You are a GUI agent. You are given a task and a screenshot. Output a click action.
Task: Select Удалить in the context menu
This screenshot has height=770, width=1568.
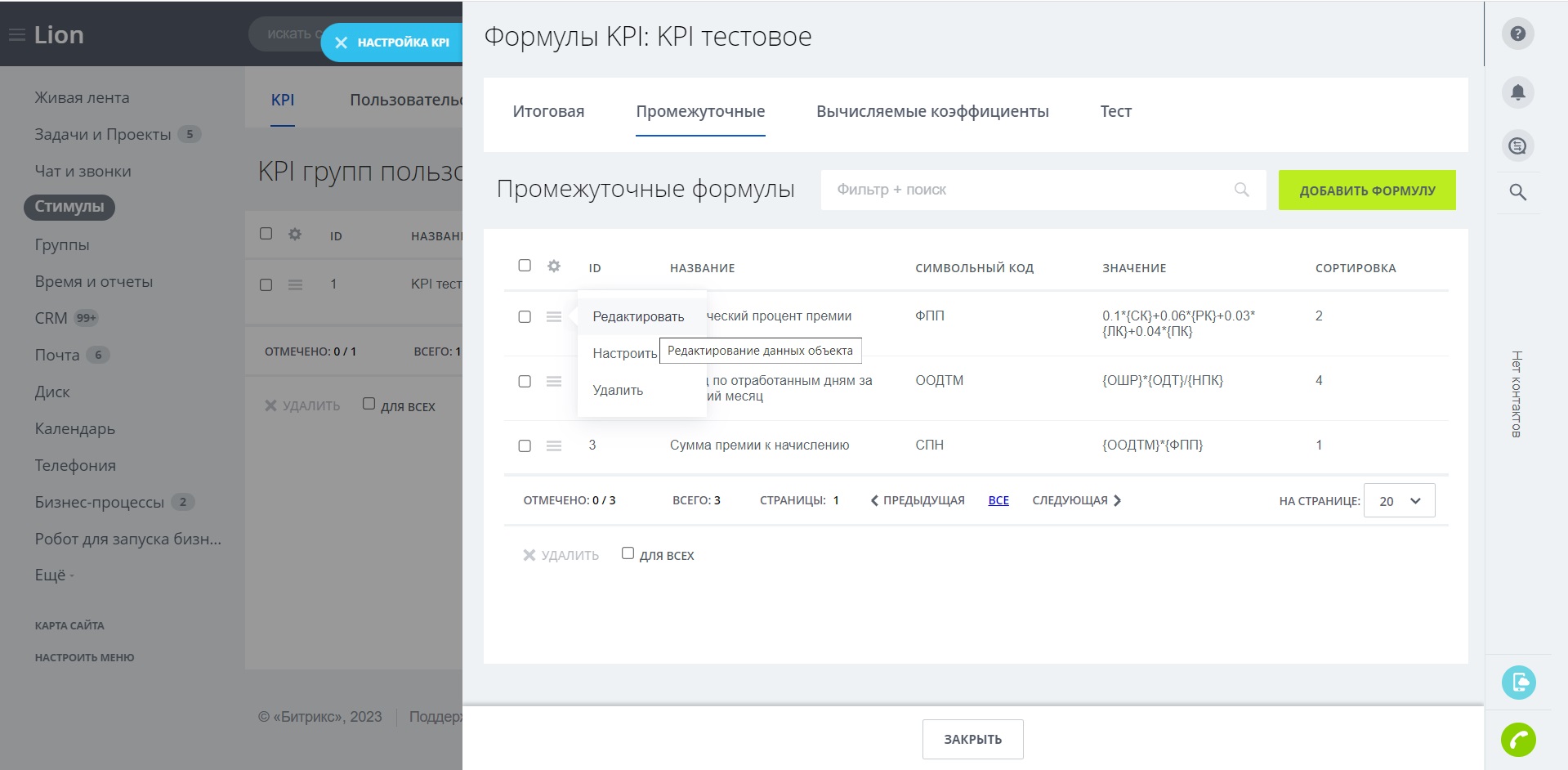(618, 391)
